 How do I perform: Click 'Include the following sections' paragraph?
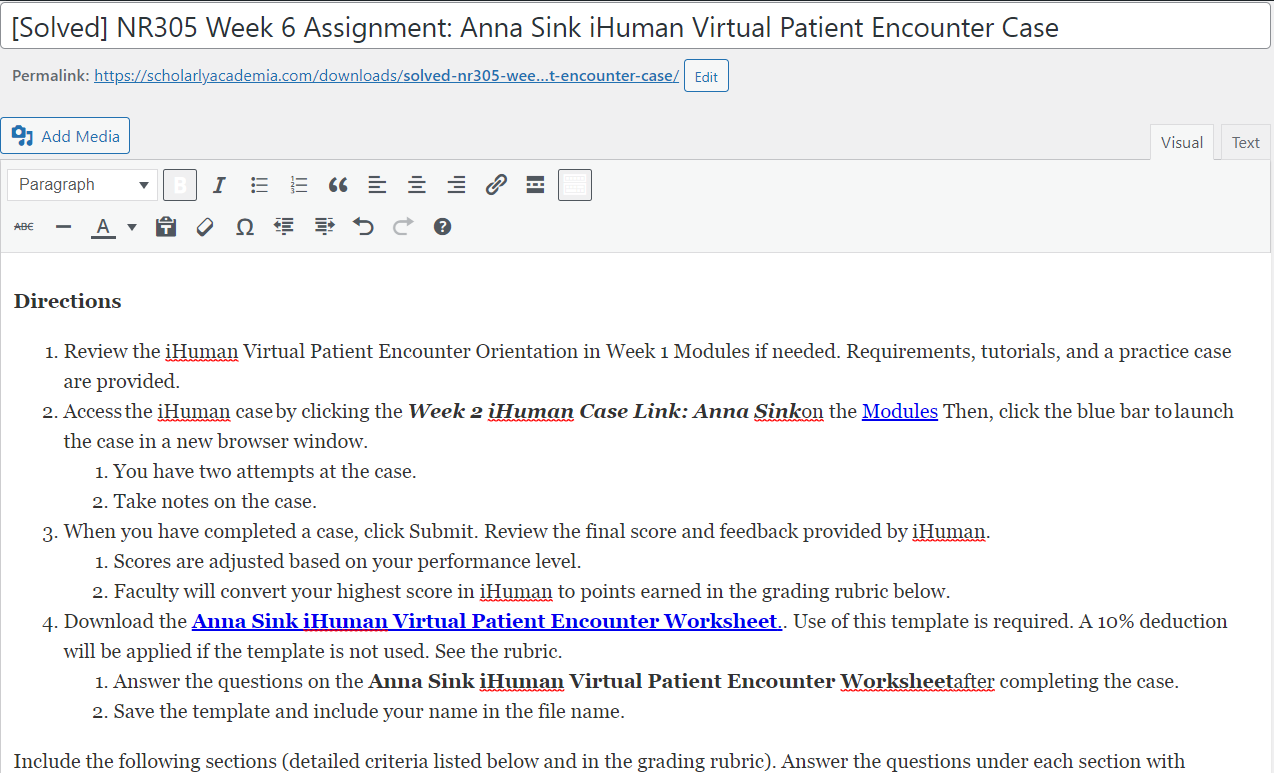(x=599, y=761)
